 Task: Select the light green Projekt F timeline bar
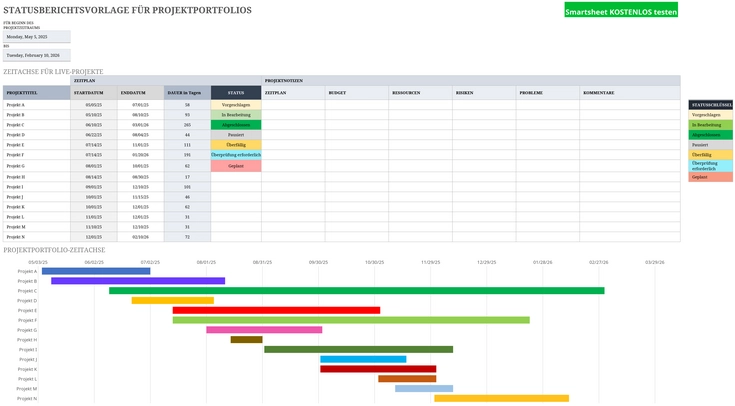[x=351, y=320]
